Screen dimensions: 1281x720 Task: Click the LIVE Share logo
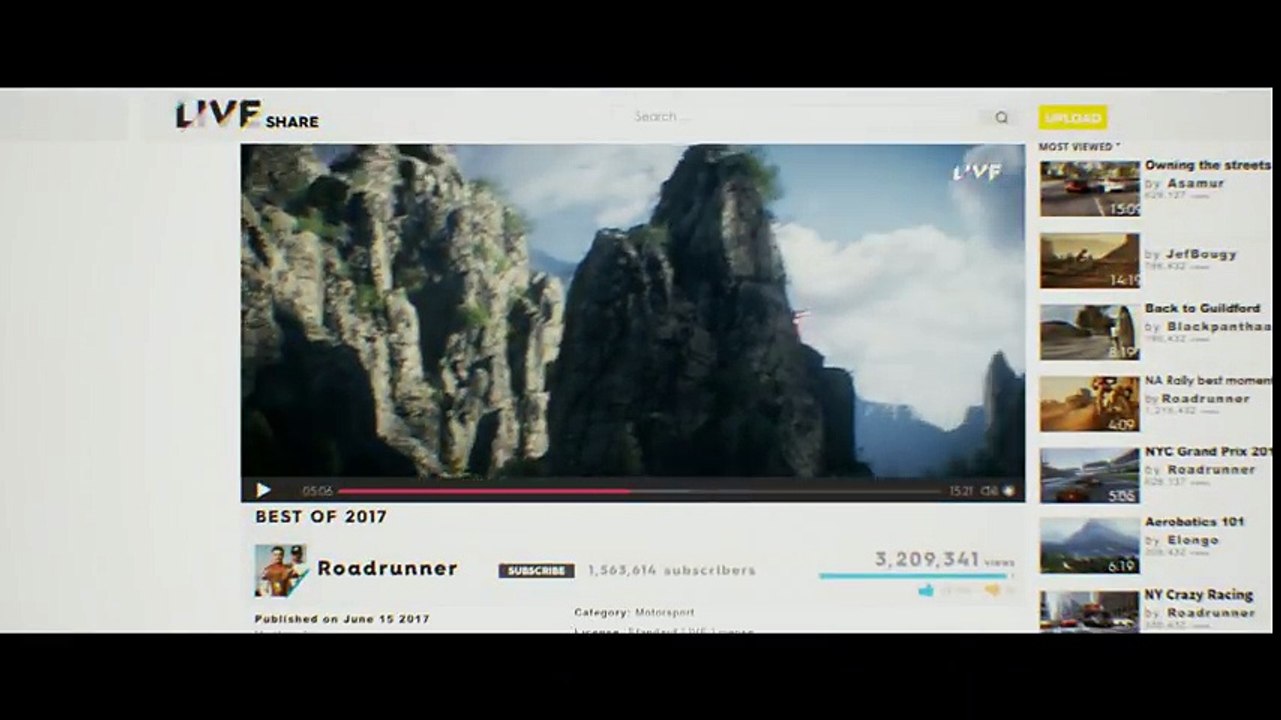click(x=247, y=115)
